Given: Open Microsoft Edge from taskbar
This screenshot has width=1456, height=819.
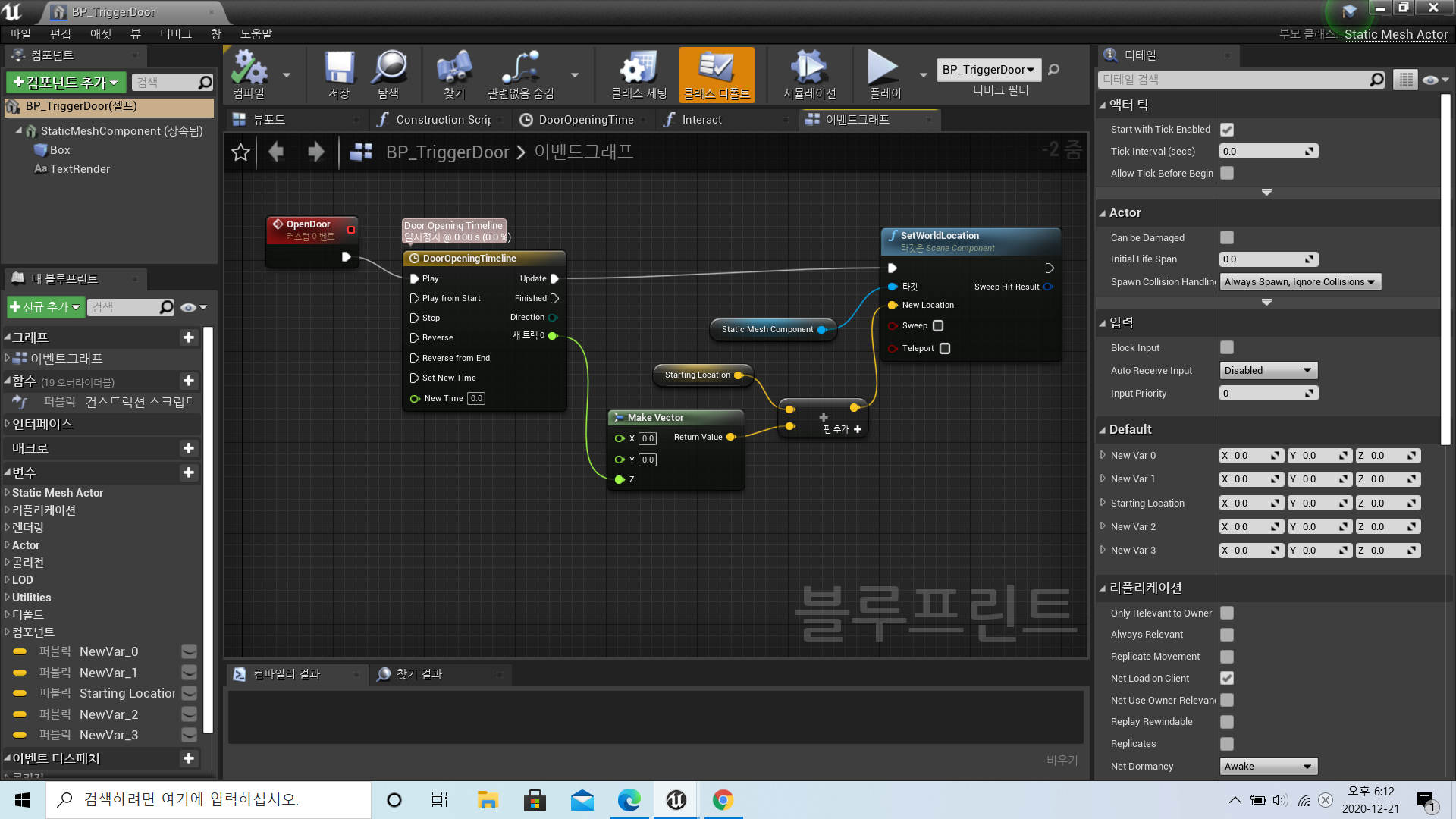Looking at the screenshot, I should click(629, 800).
